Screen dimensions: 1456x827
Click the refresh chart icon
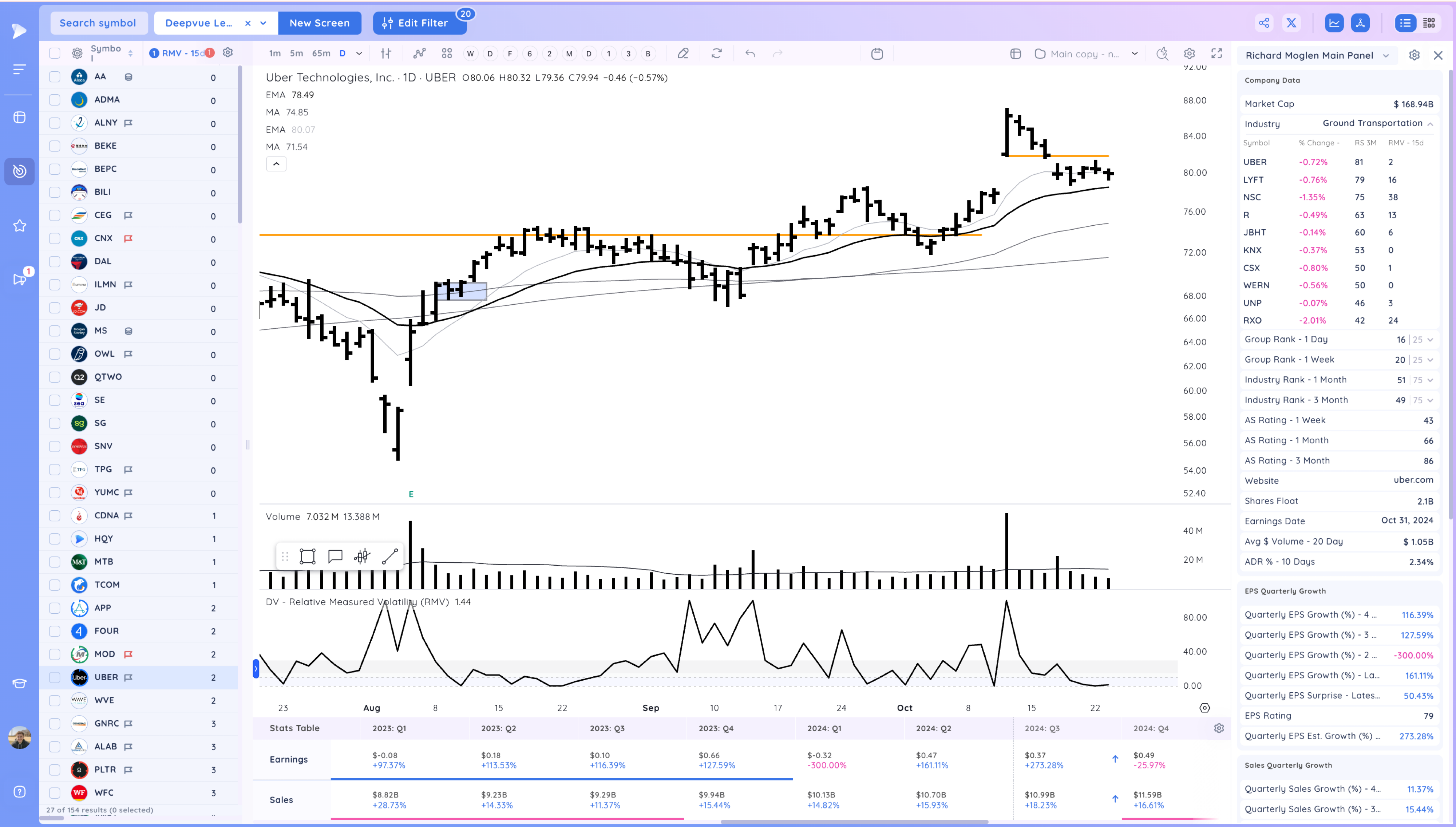[x=717, y=53]
